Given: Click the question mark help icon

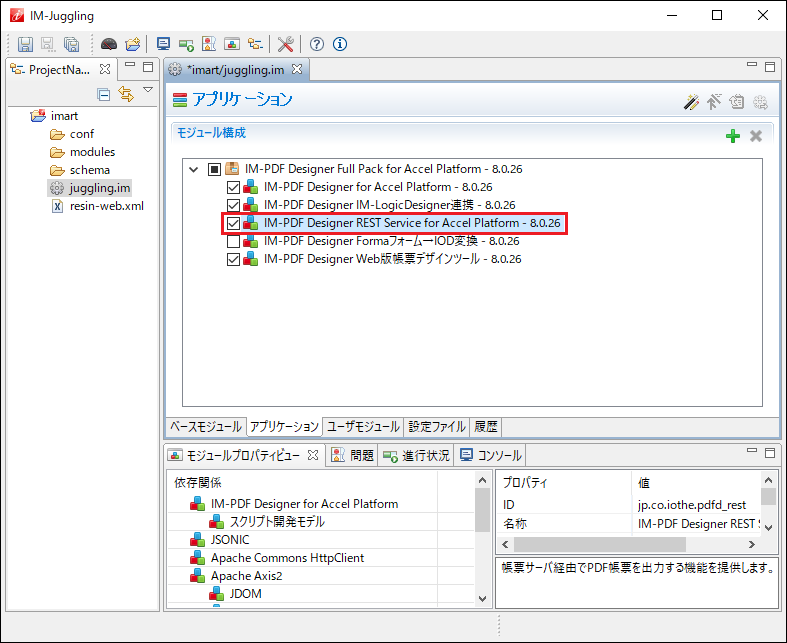Looking at the screenshot, I should point(316,44).
